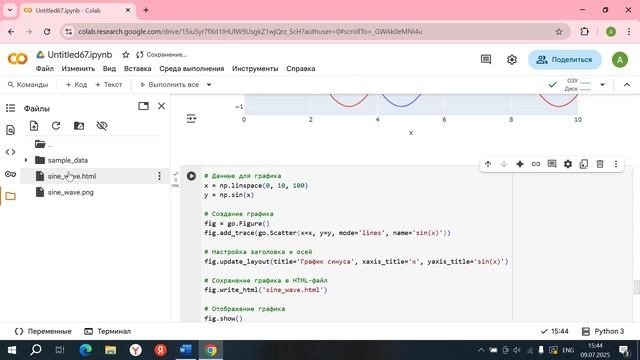640x360 pixels.
Task: Close the Файлы side panel
Action: coord(162,106)
